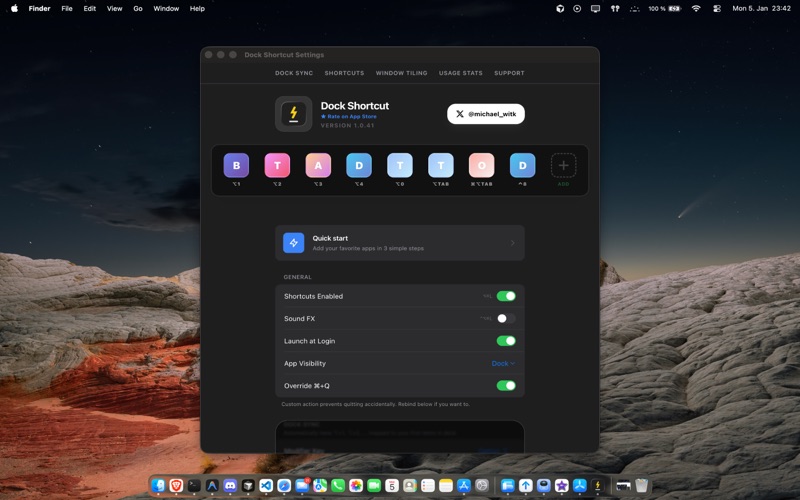Screen dimensions: 800x500
Task: Open the Apple menu
Action: pos(14,8)
